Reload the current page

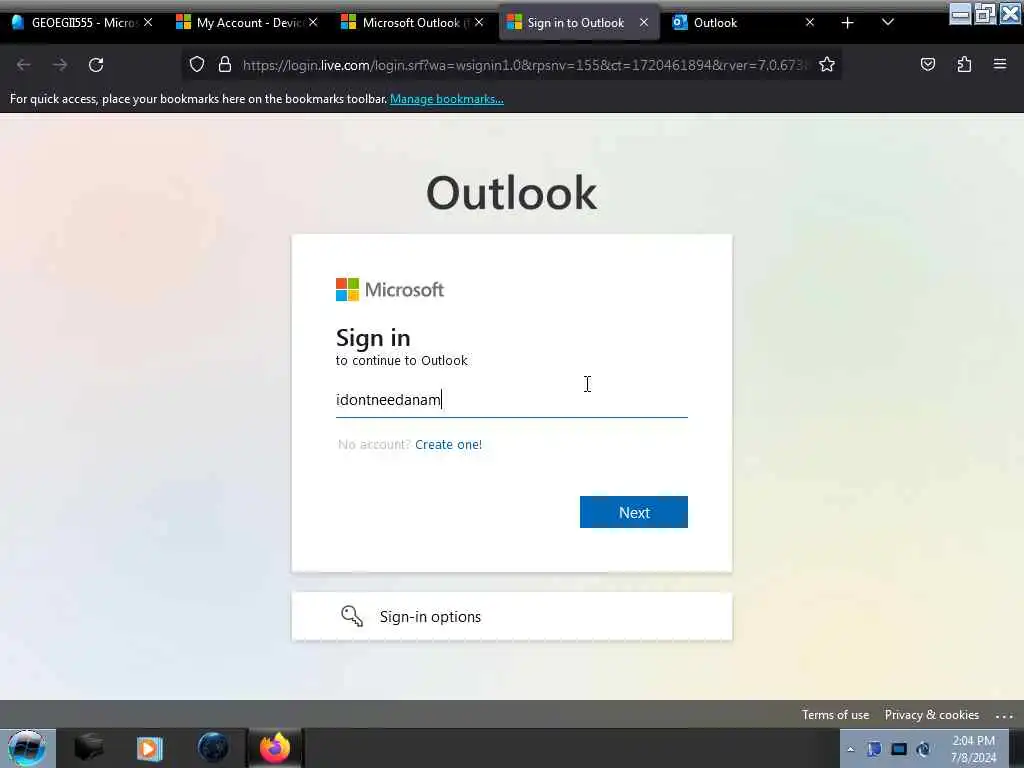[x=96, y=65]
